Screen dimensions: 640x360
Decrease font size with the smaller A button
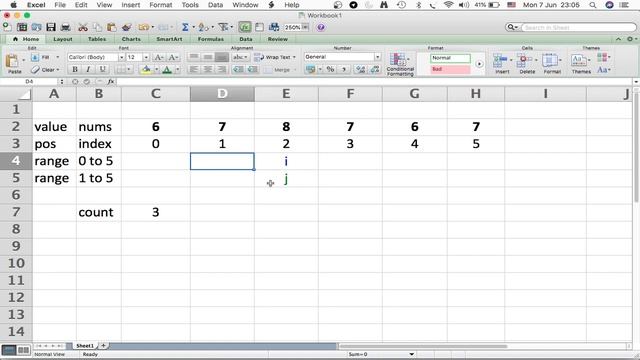tap(173, 57)
